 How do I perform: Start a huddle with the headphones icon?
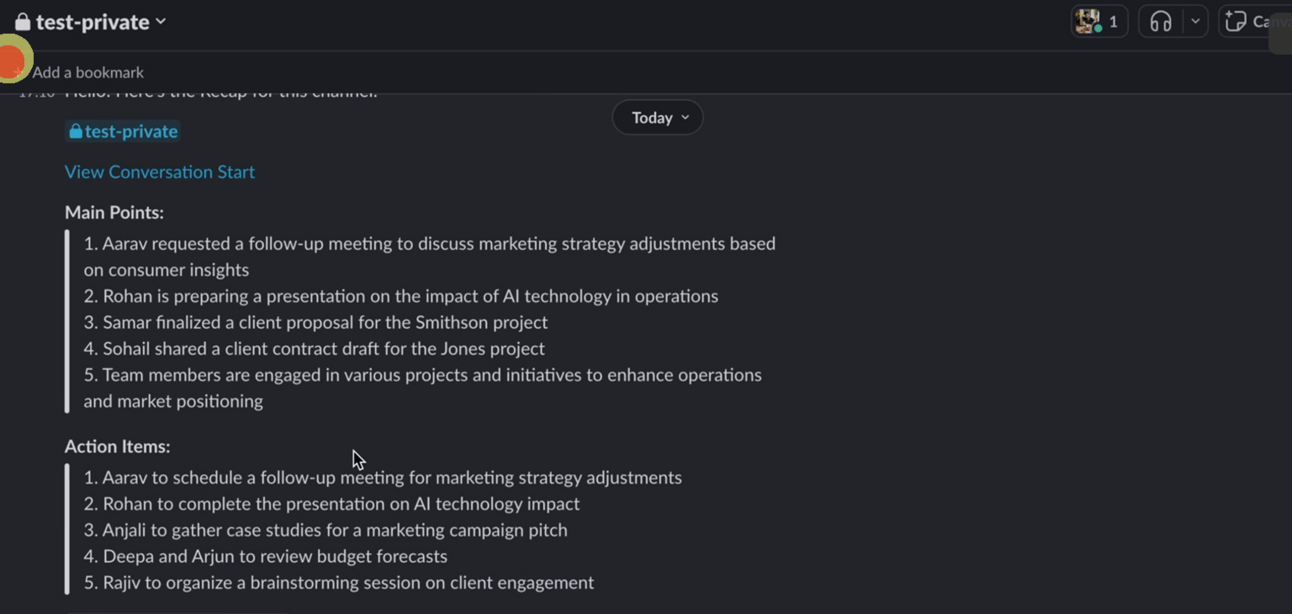(1160, 22)
